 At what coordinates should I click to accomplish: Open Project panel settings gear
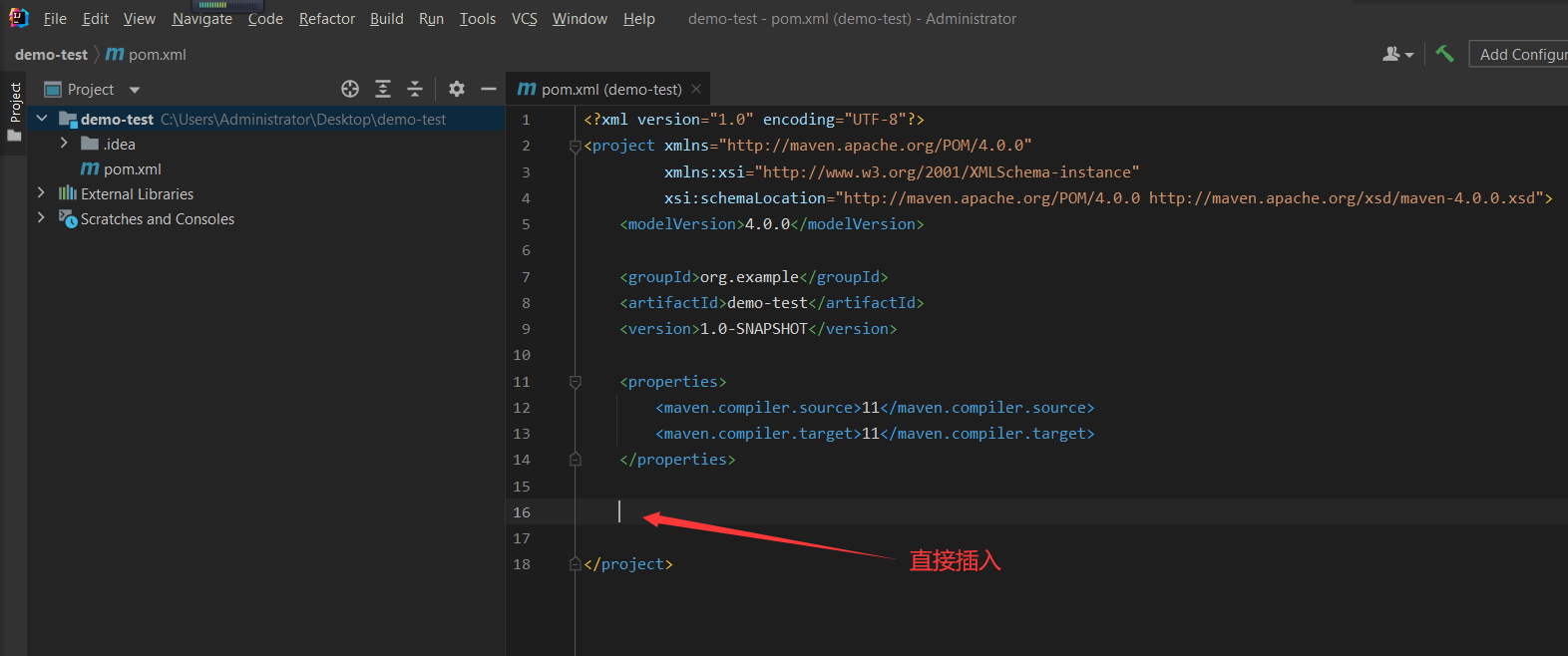pyautogui.click(x=457, y=89)
